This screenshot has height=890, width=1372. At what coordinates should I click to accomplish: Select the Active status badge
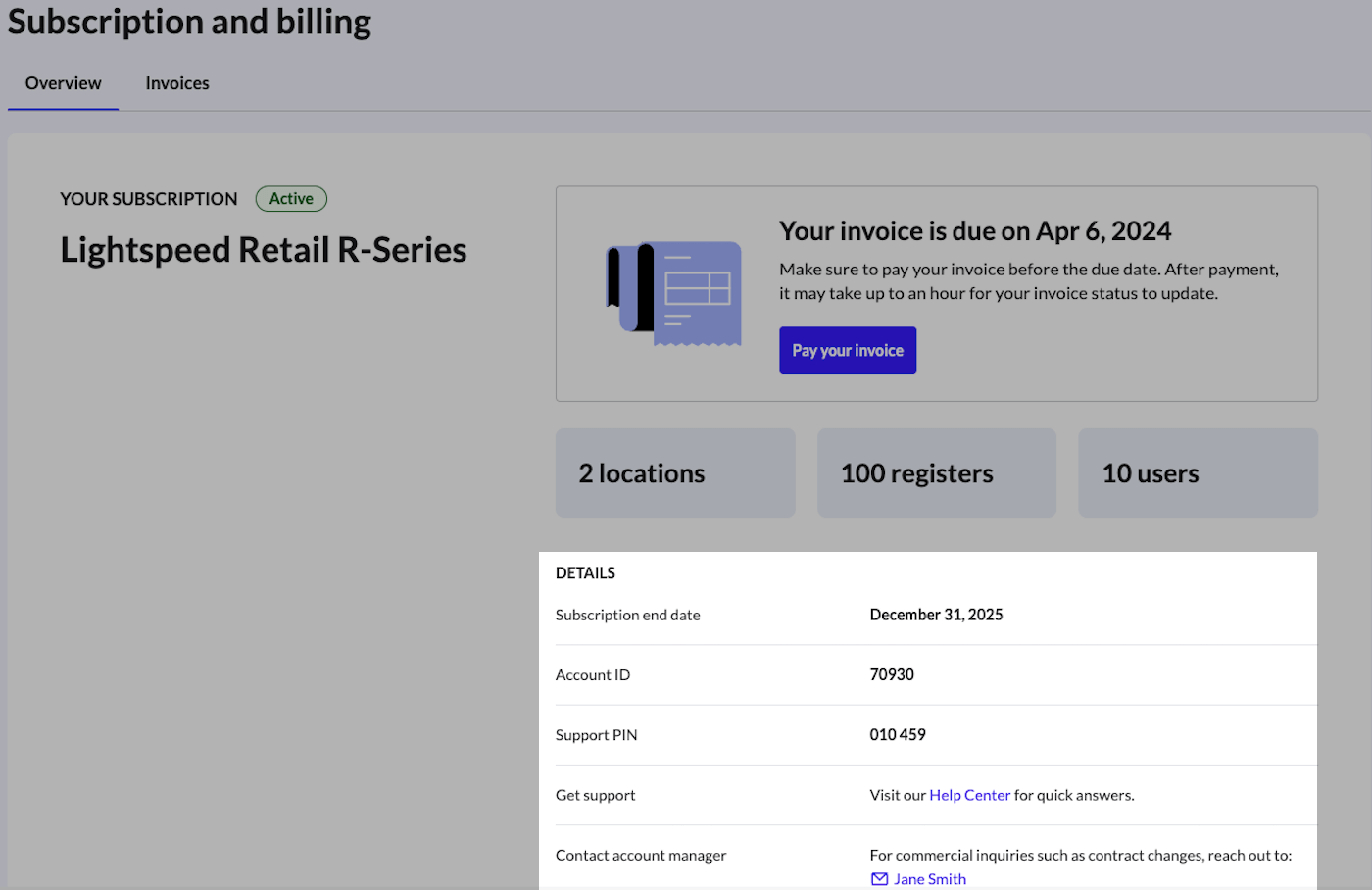tap(291, 199)
